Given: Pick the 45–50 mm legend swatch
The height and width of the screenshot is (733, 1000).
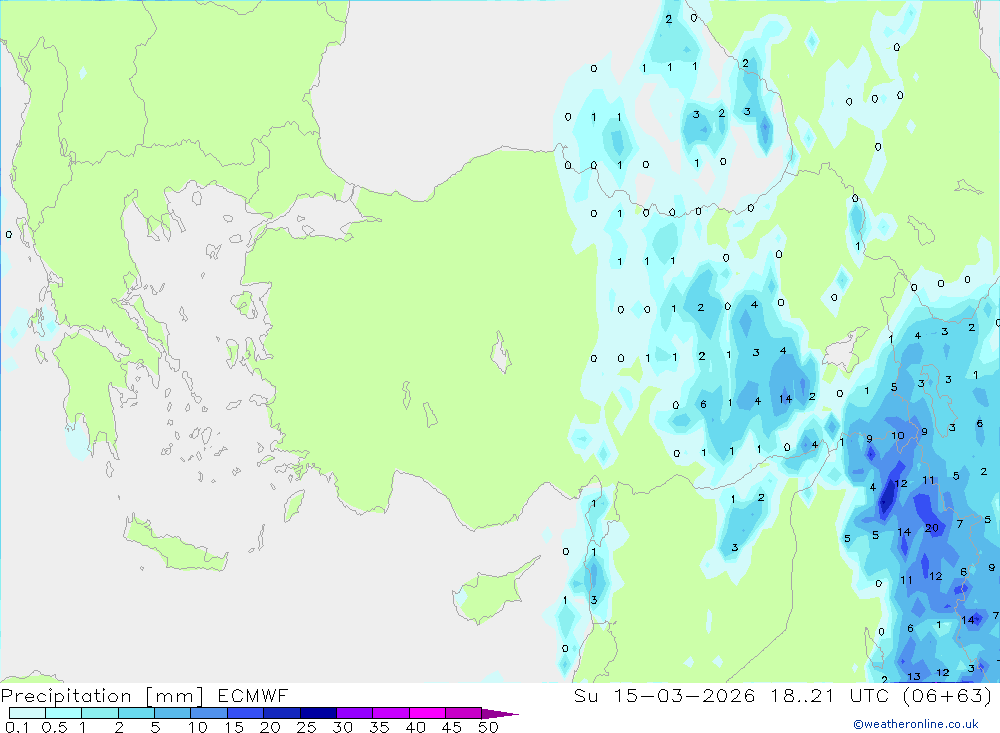Looking at the screenshot, I should click(463, 713).
